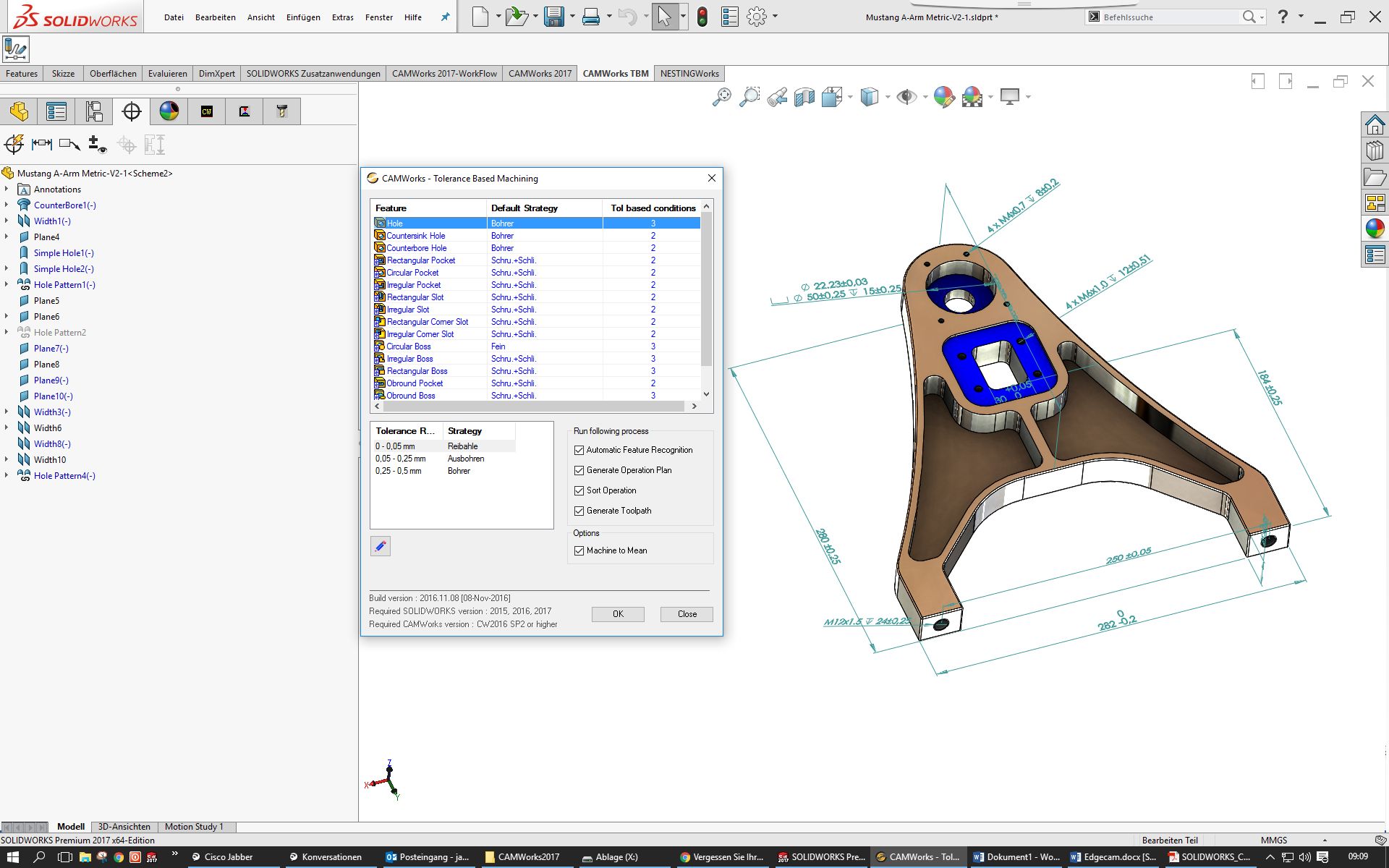Open the View Orientation dropdown arrow

(850, 97)
